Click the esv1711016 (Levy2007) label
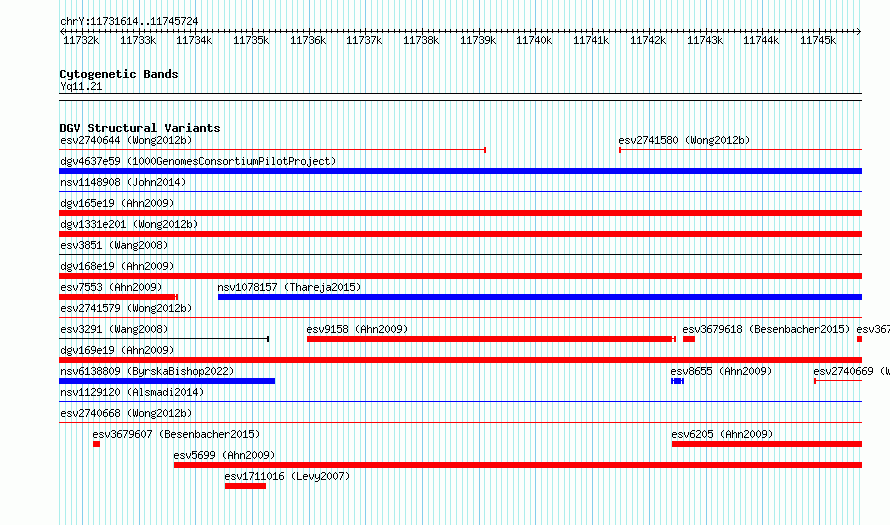 [x=287, y=476]
